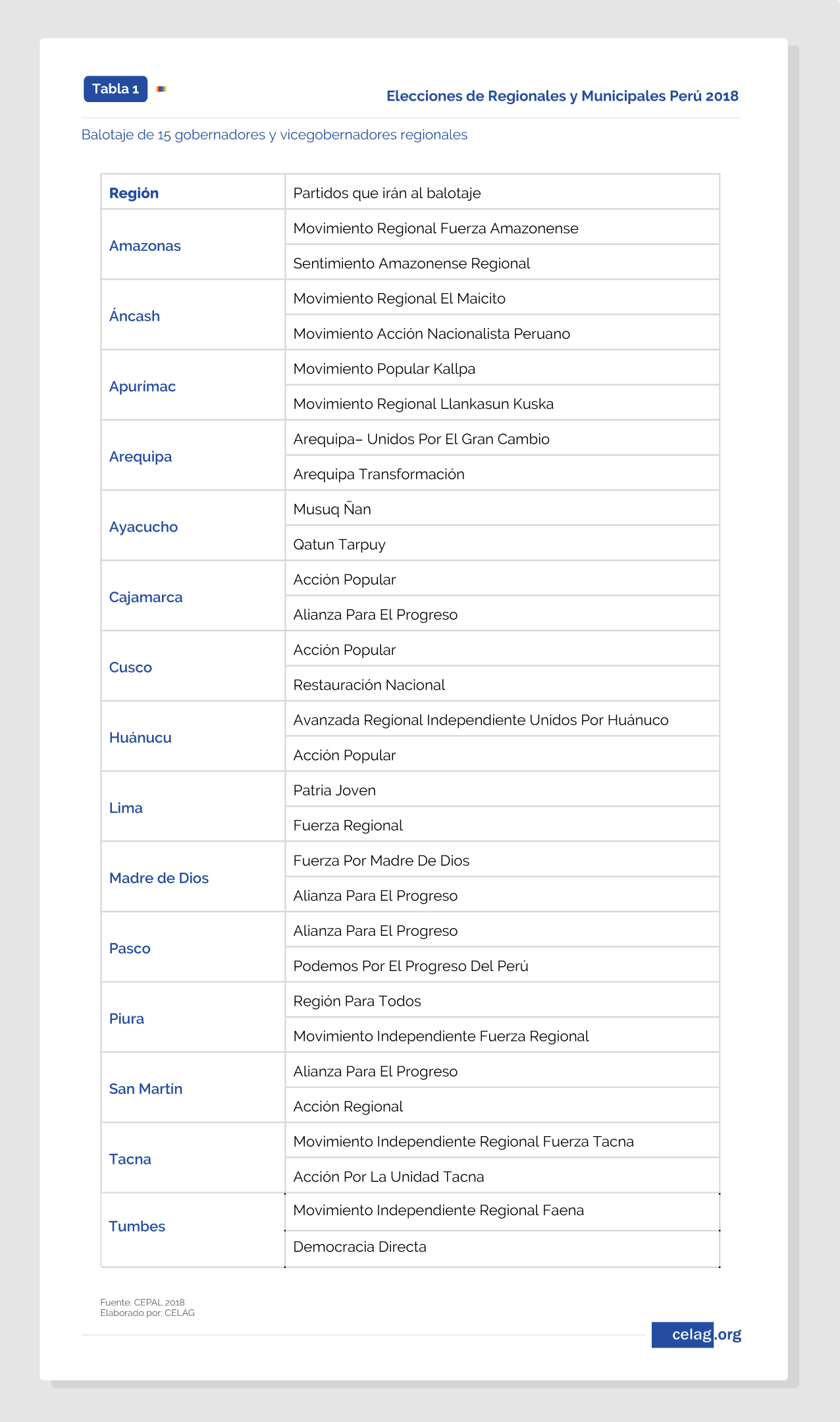Click the Balotaje de 15 gobernadores subtitle

(x=275, y=135)
